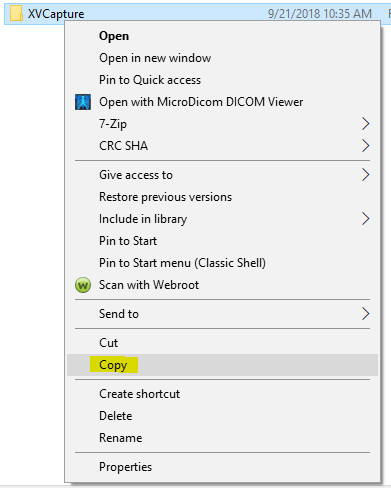
Task: Choose Pin to Start menu (Classic Shell)
Action: click(x=182, y=263)
